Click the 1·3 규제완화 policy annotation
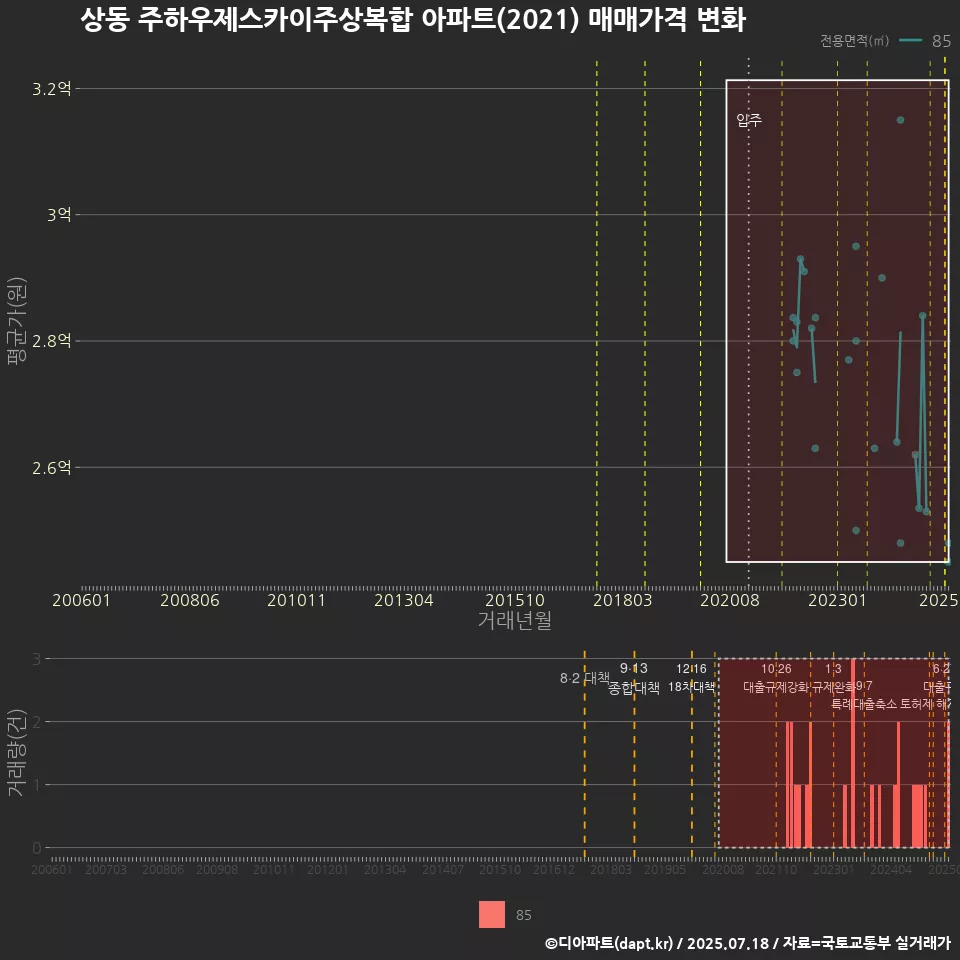The height and width of the screenshot is (960, 960). [833, 678]
